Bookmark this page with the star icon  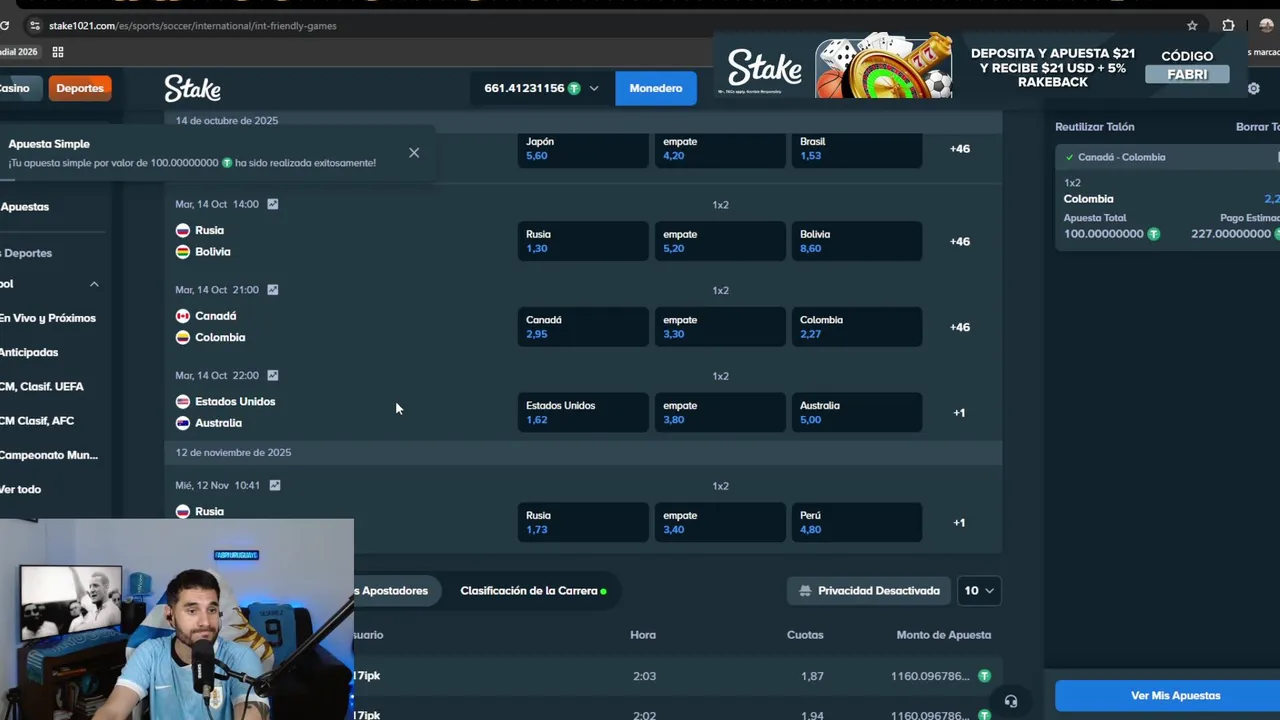click(1192, 26)
